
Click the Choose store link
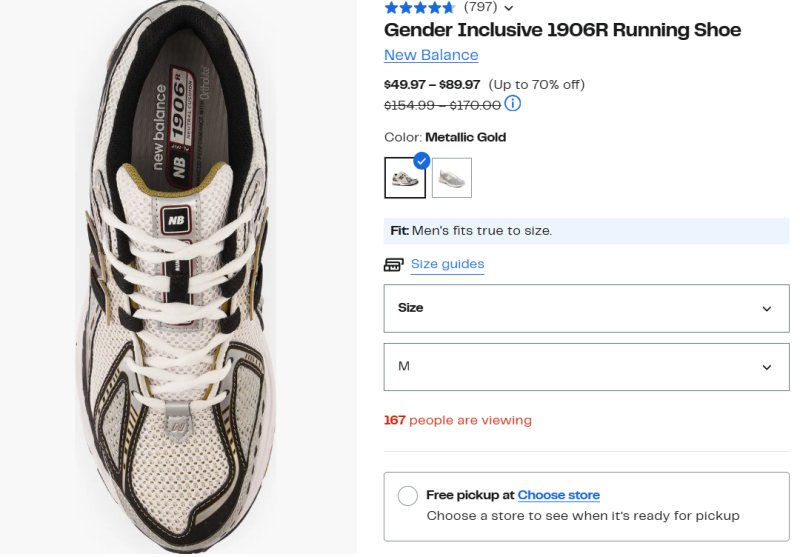point(558,495)
